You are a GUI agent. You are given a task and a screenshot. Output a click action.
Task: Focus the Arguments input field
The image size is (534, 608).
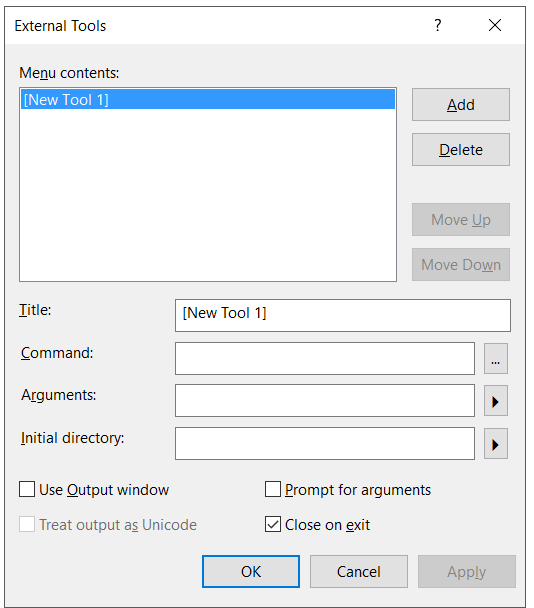coord(325,401)
